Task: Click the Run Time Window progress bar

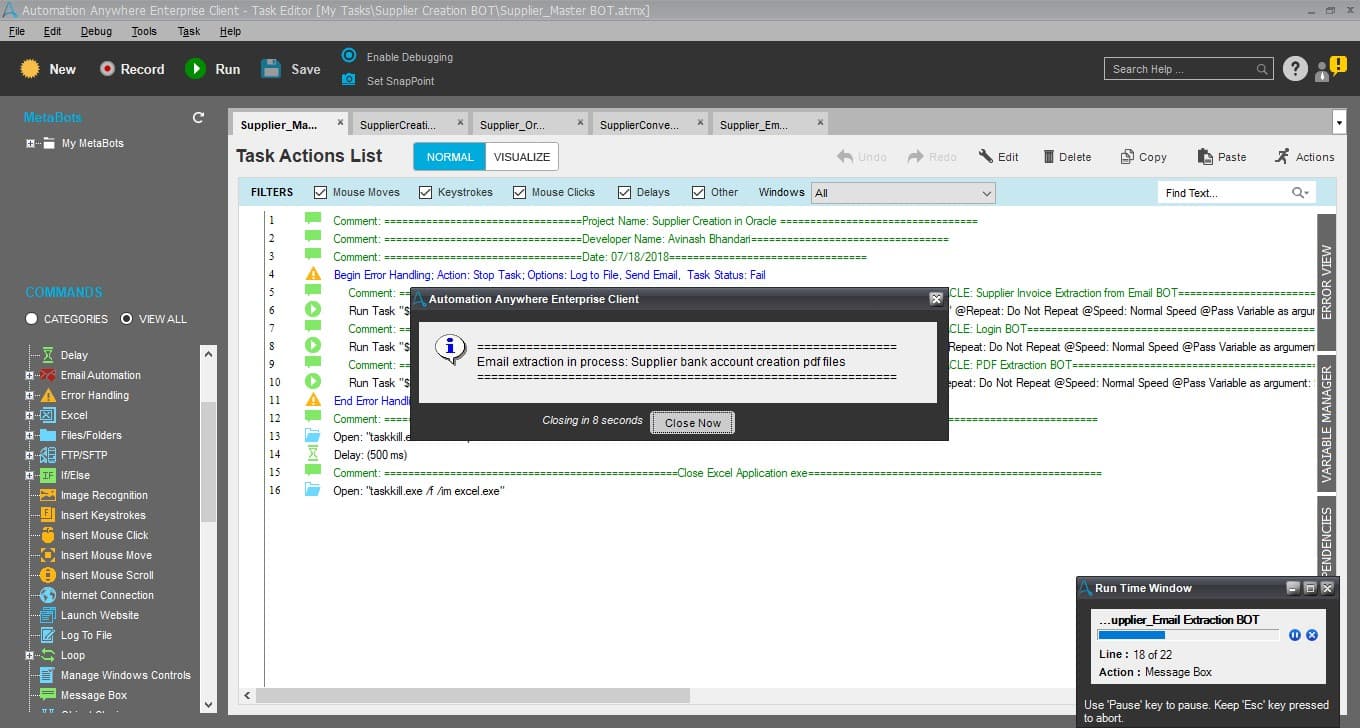Action: click(1188, 635)
